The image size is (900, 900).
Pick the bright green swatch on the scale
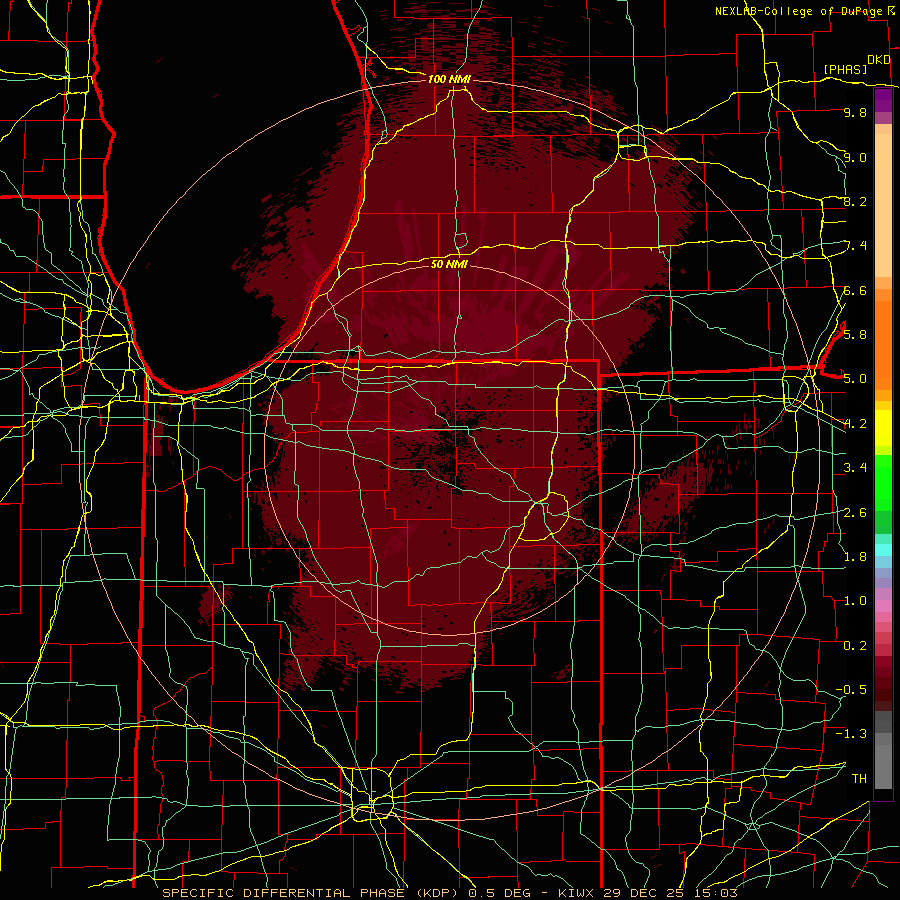point(883,482)
